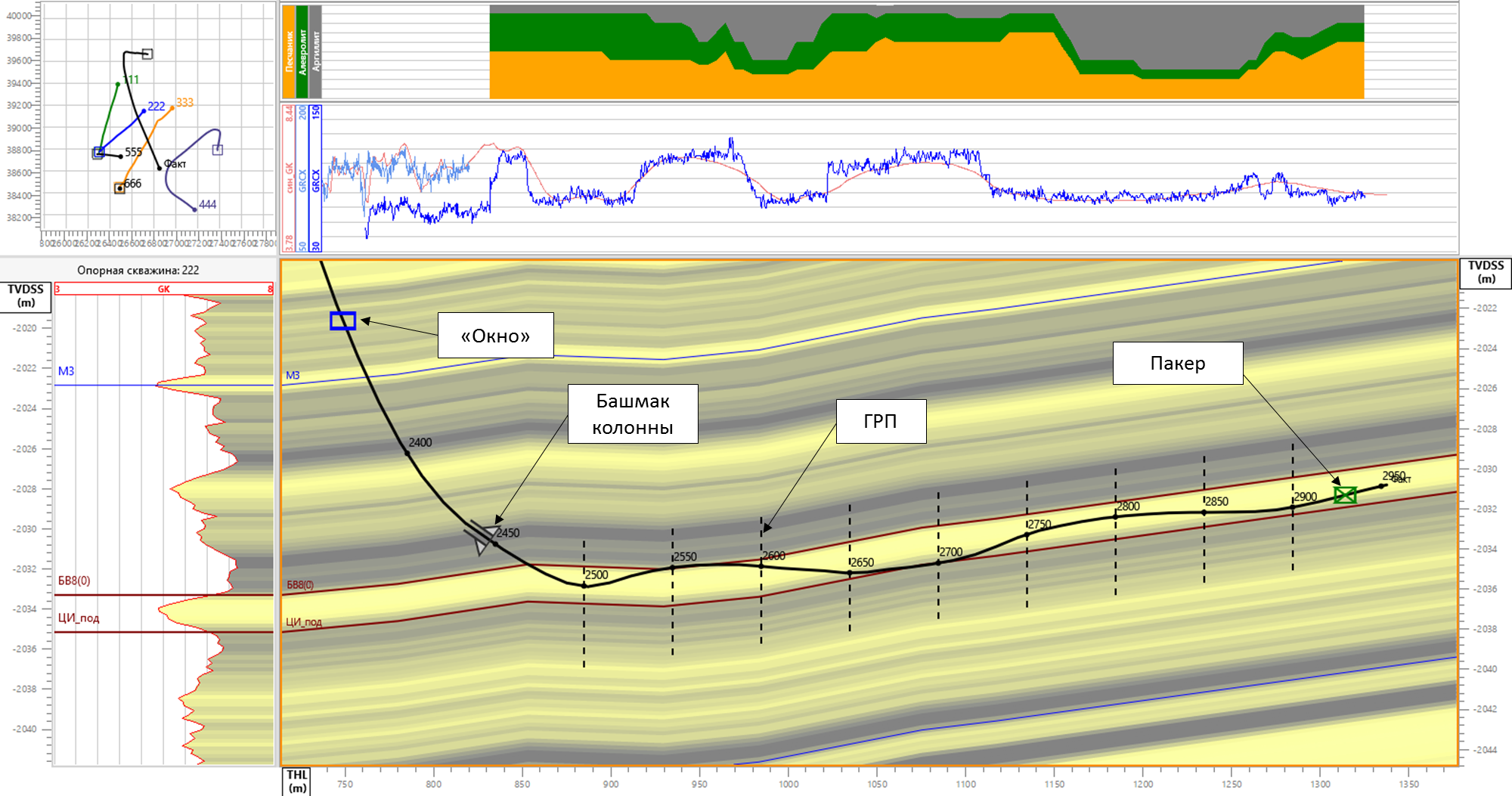Click the square end marker of well 444 in the map
Viewport: 1512px width, 796px height.
[x=218, y=150]
